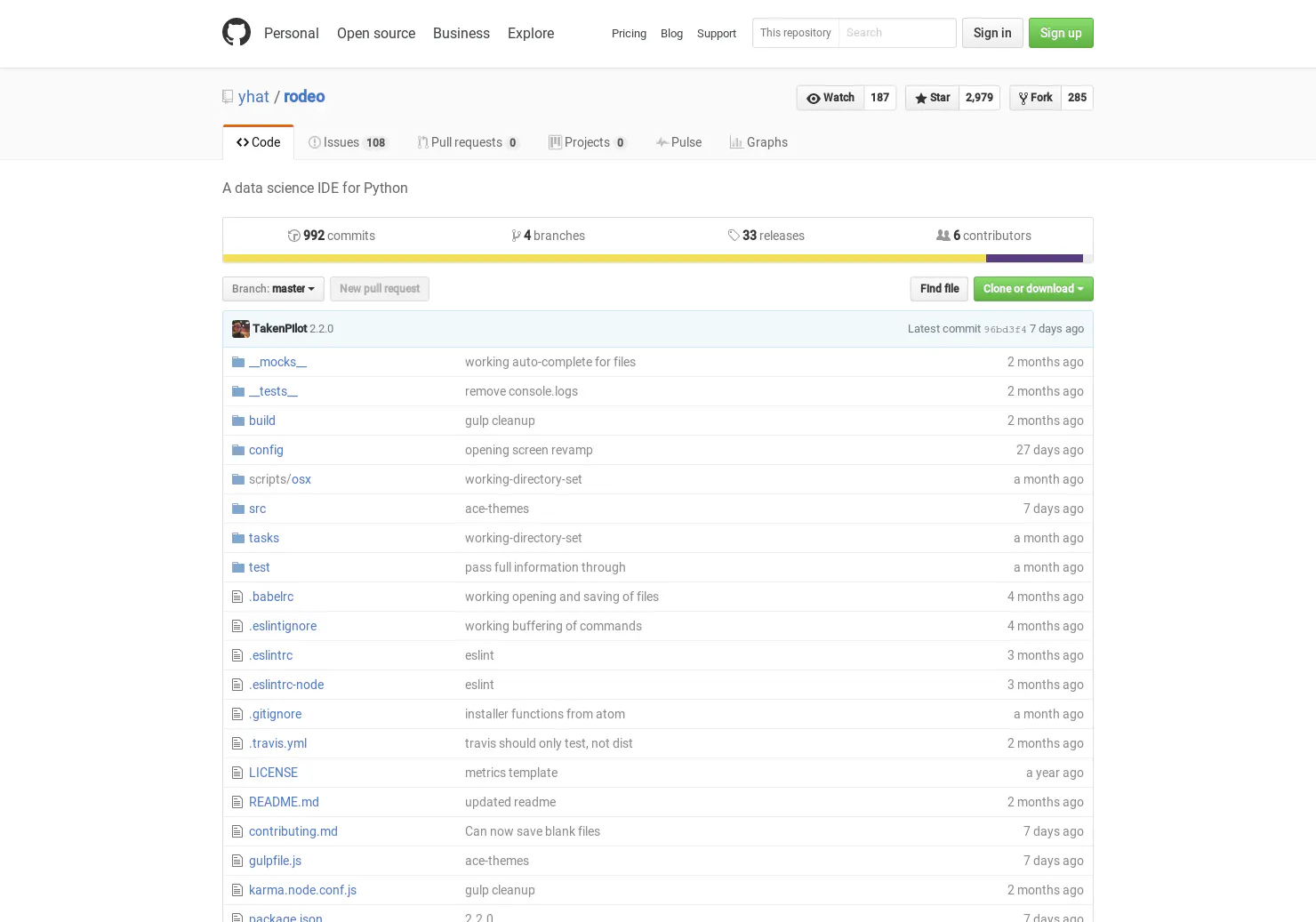Click the yellow segment of the language bar
This screenshot has height=922, width=1316.
(x=604, y=259)
